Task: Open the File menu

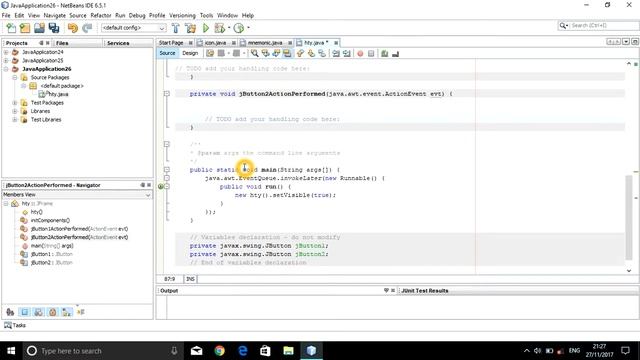Action: click(6, 16)
